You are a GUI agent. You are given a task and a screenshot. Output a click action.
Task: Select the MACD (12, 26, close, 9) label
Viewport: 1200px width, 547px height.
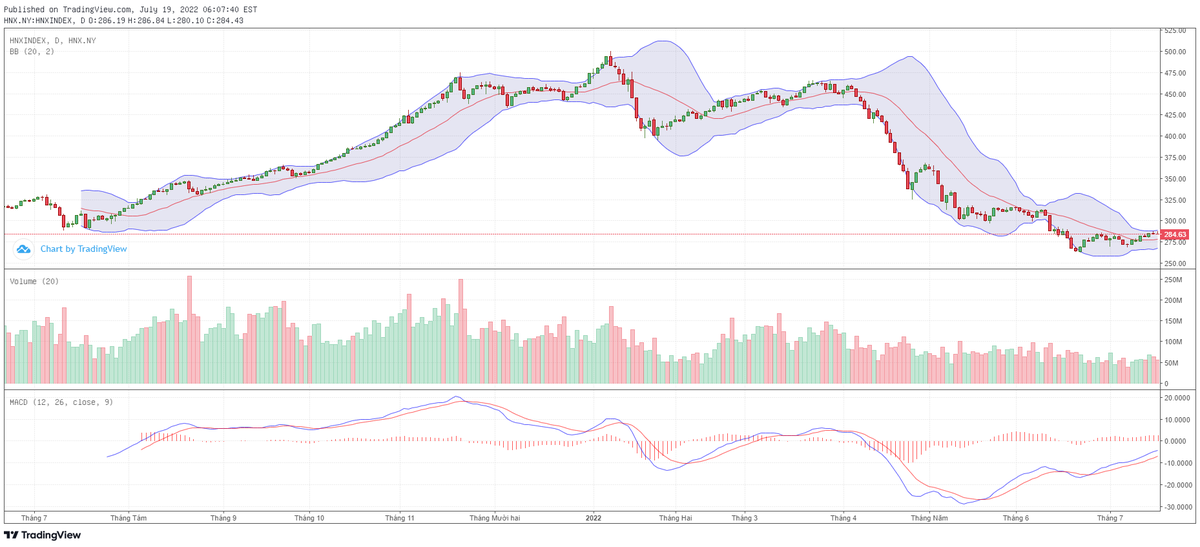click(63, 401)
